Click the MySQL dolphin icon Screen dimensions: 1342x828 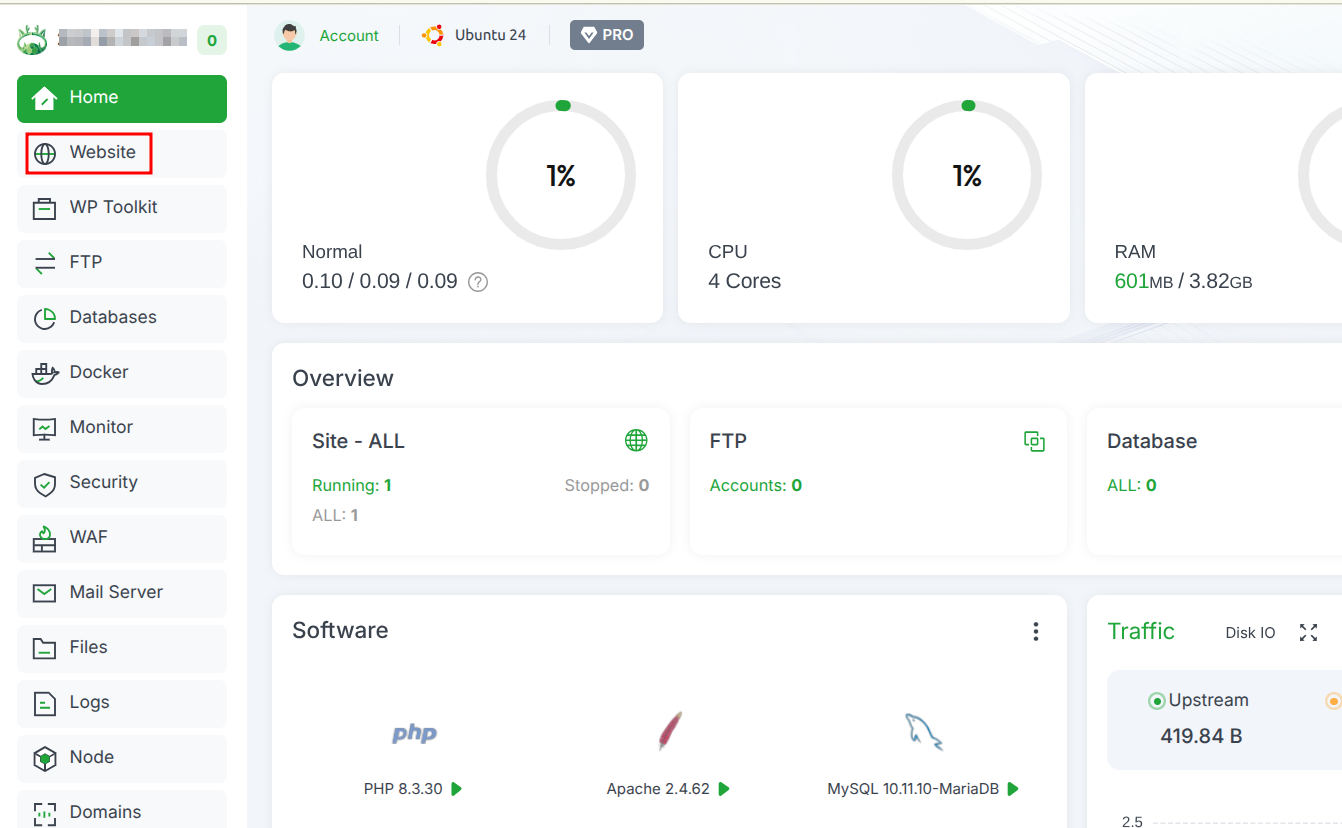point(923,732)
